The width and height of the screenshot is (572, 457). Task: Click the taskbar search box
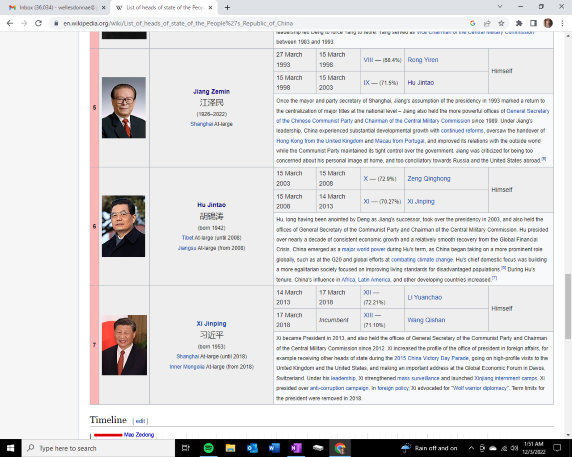(98, 448)
